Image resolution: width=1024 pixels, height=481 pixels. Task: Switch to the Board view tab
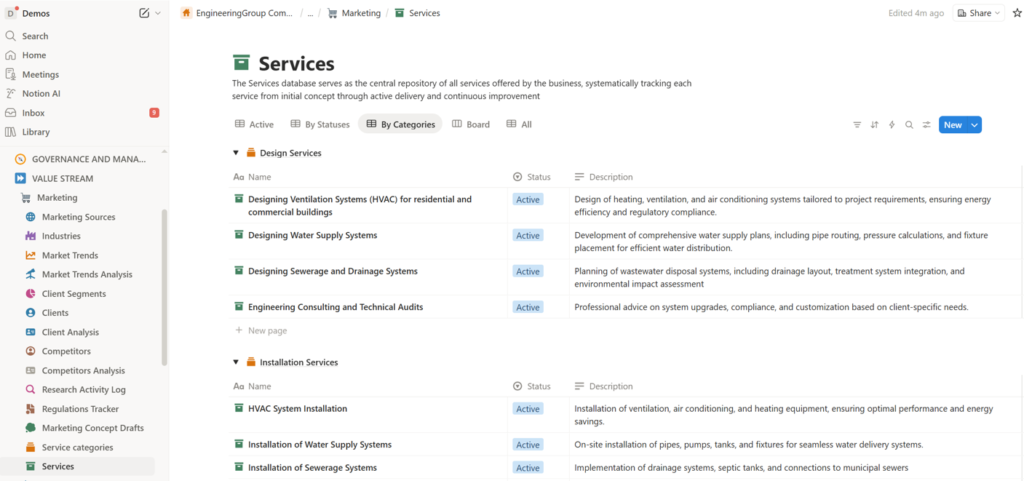point(471,125)
